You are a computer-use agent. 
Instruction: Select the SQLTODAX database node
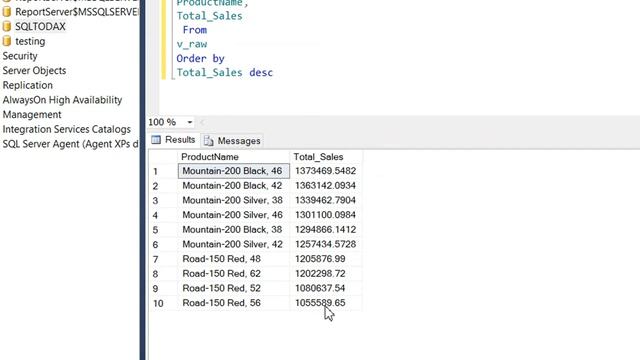click(x=40, y=27)
